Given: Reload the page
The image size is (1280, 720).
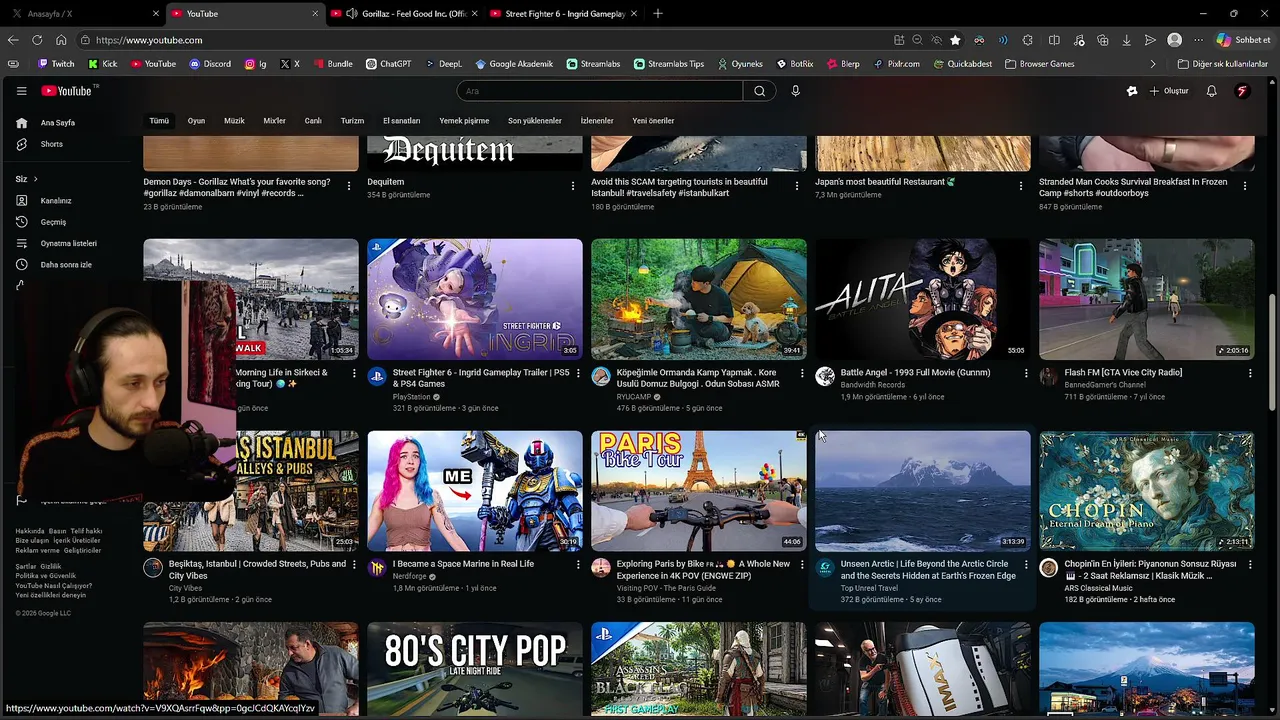Looking at the screenshot, I should 37,40.
